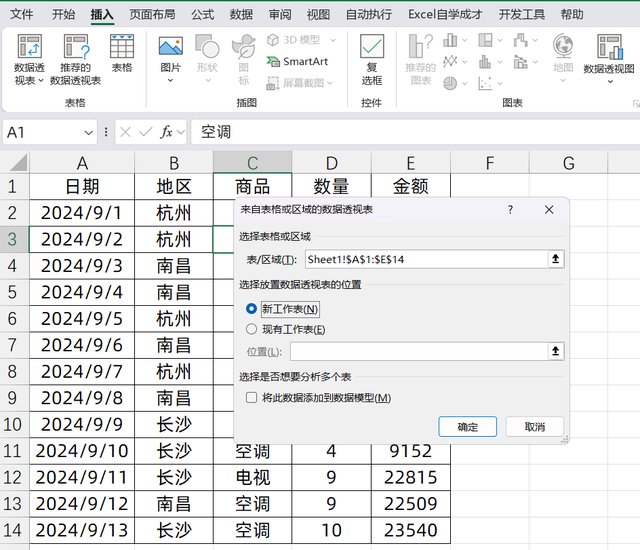Viewport: 640px width, 550px height.
Task: Click the Select All corner triangle
Action: tap(18, 162)
